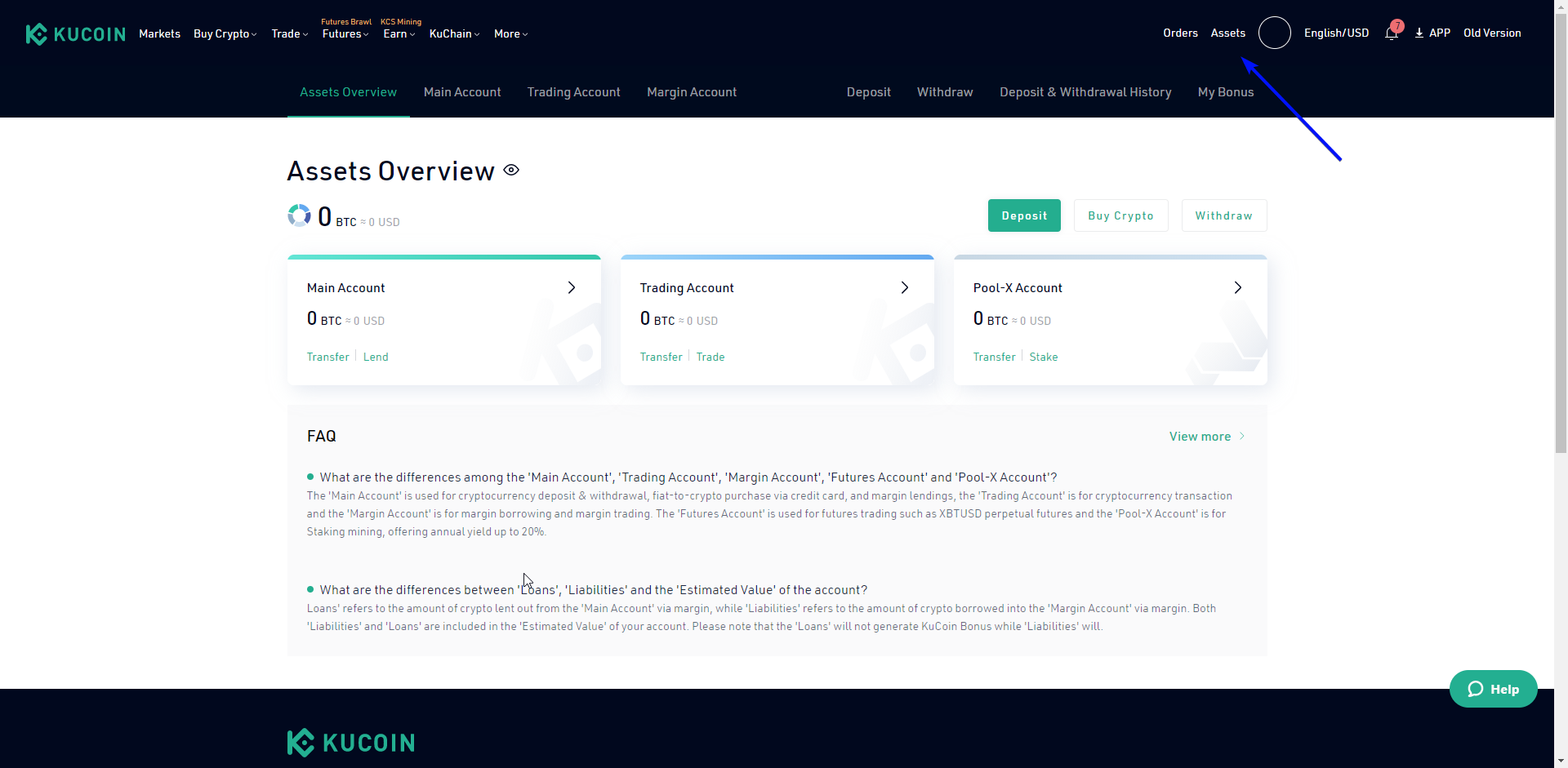1568x768 pixels.
Task: Click the green Deposit button
Action: pyautogui.click(x=1024, y=215)
